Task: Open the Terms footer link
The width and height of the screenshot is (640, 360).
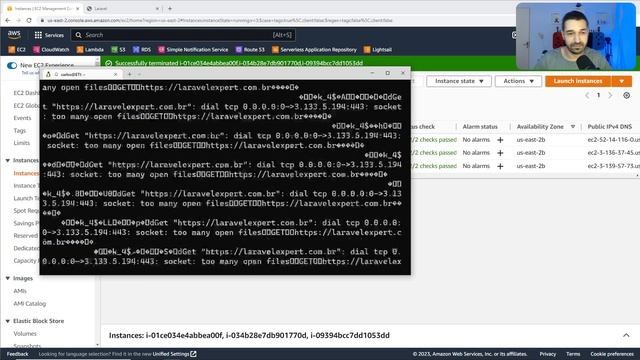Action: pos(573,354)
